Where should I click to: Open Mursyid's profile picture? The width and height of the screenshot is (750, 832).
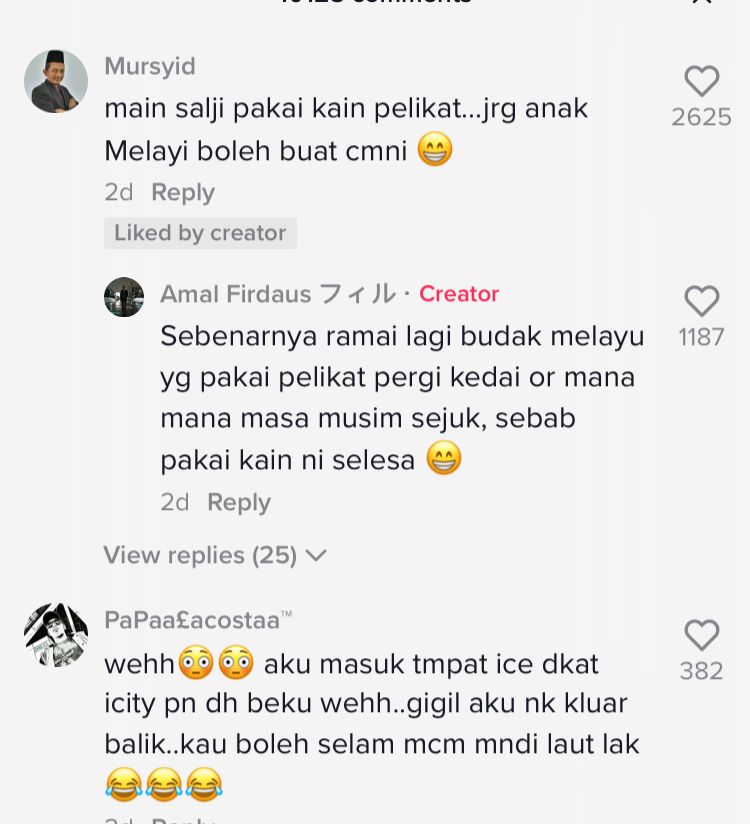(x=56, y=81)
